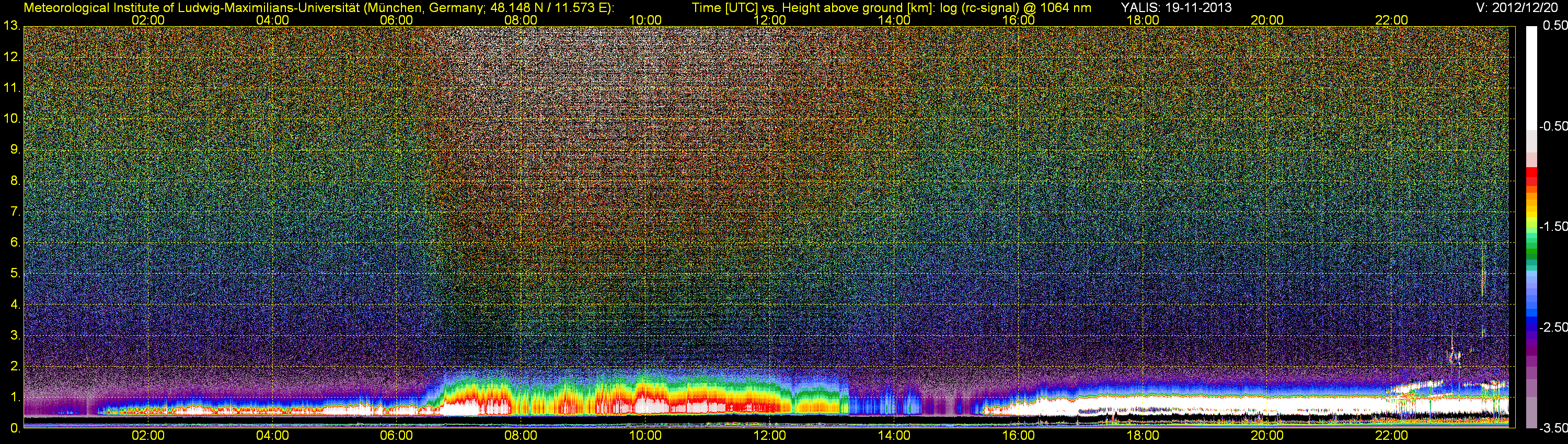Click the green segment of the colorbar
The image size is (1568, 444).
coord(1531,252)
